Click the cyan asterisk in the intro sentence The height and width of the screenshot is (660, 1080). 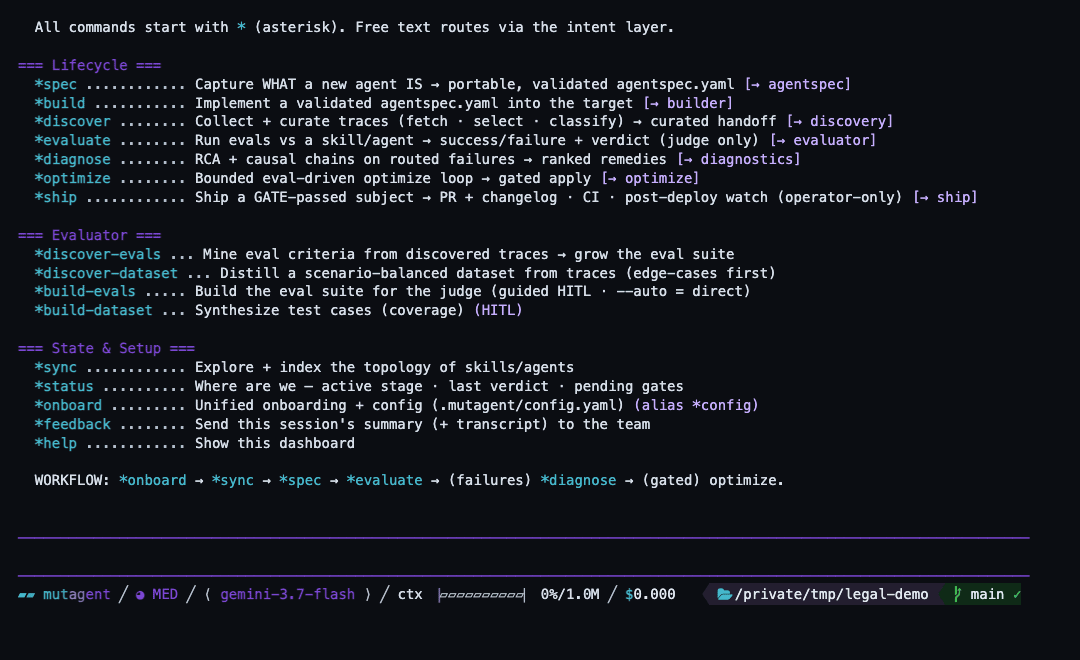241,28
